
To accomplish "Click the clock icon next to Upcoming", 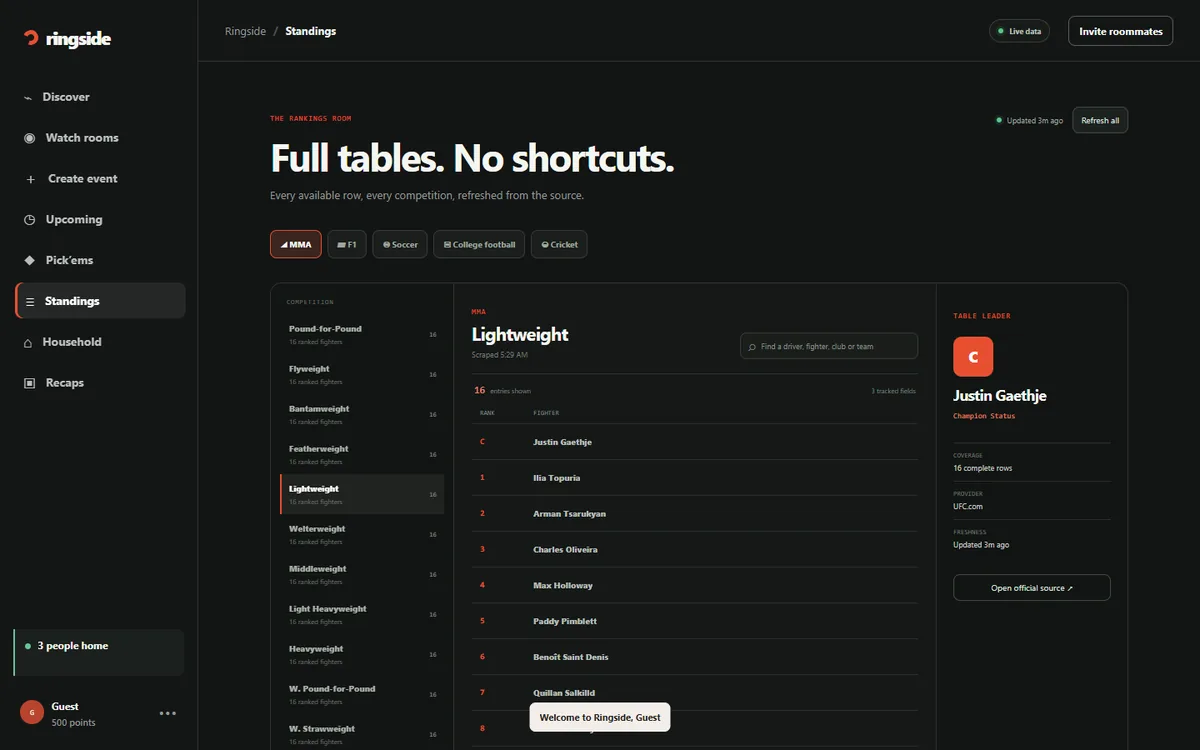I will point(29,220).
